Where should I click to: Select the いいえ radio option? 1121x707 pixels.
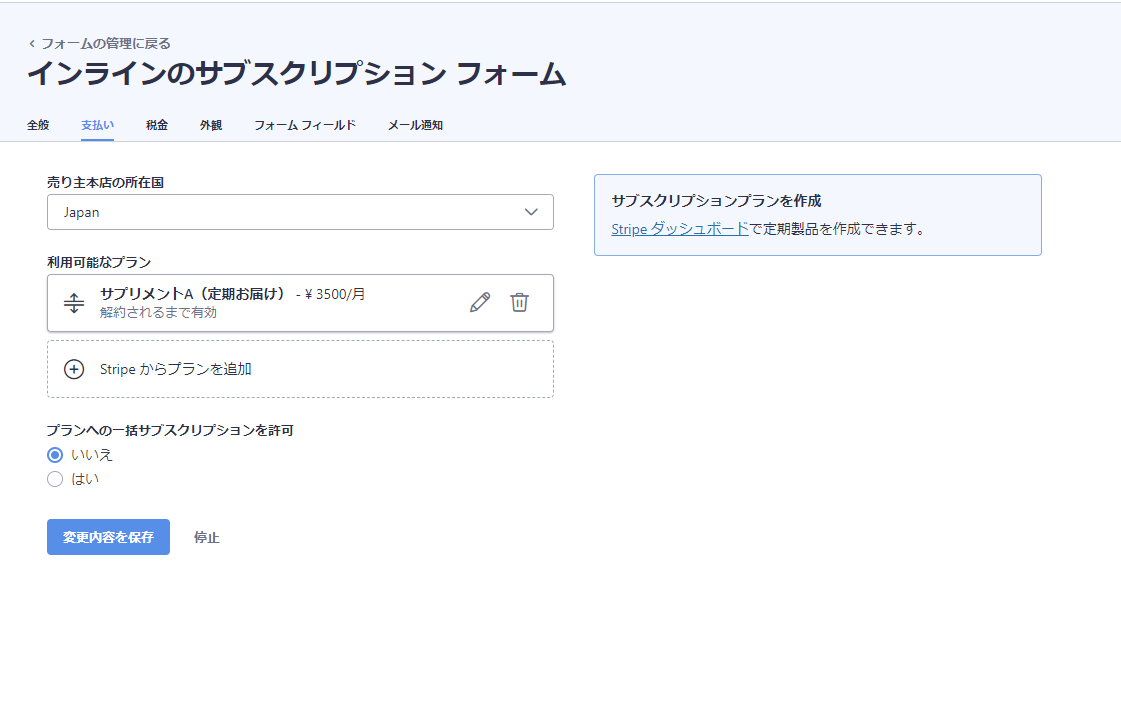tap(55, 455)
